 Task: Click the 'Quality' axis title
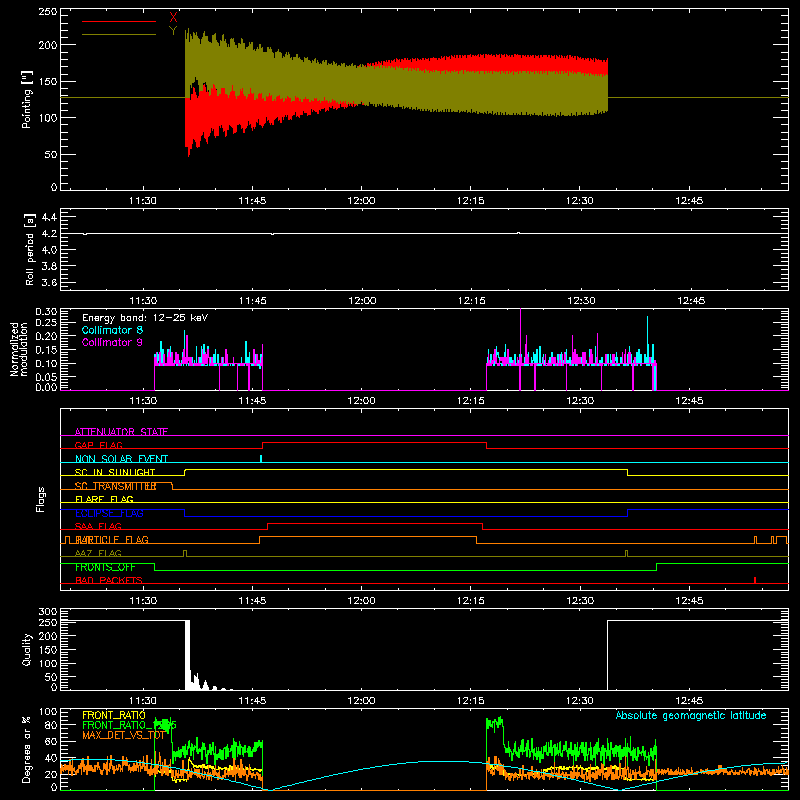[27, 649]
